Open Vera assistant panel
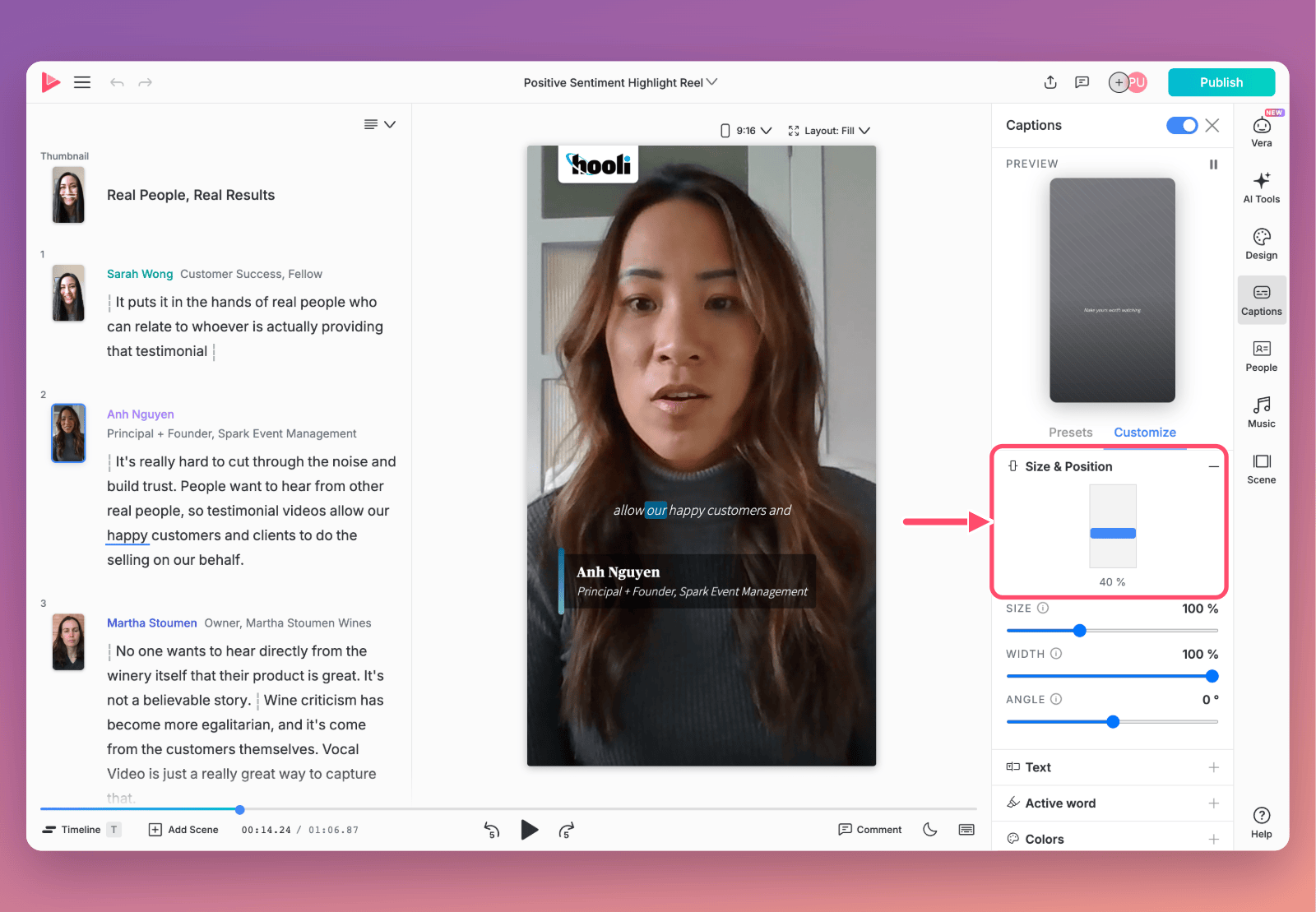This screenshot has width=1316, height=912. click(1262, 132)
